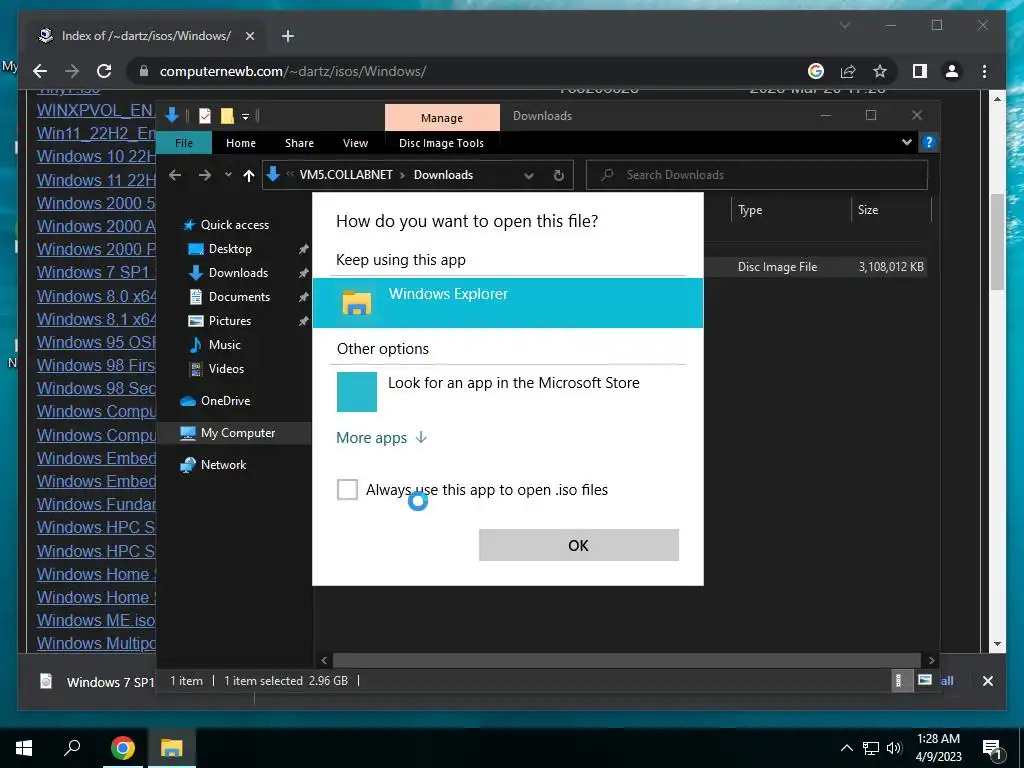Open Videos in navigation pane
1024x768 pixels.
[226, 369]
